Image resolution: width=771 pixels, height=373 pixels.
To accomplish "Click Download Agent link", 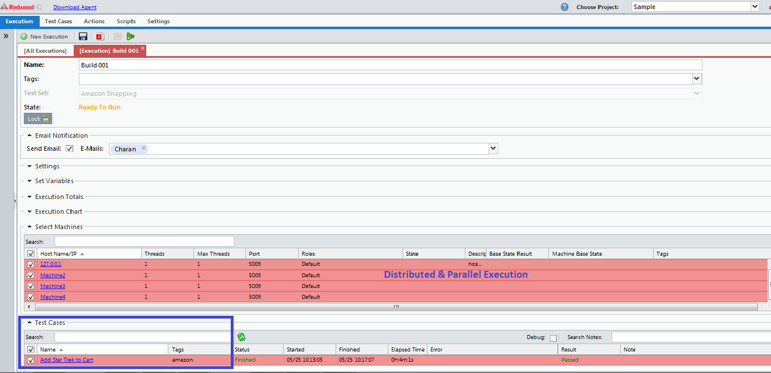I will coord(75,7).
